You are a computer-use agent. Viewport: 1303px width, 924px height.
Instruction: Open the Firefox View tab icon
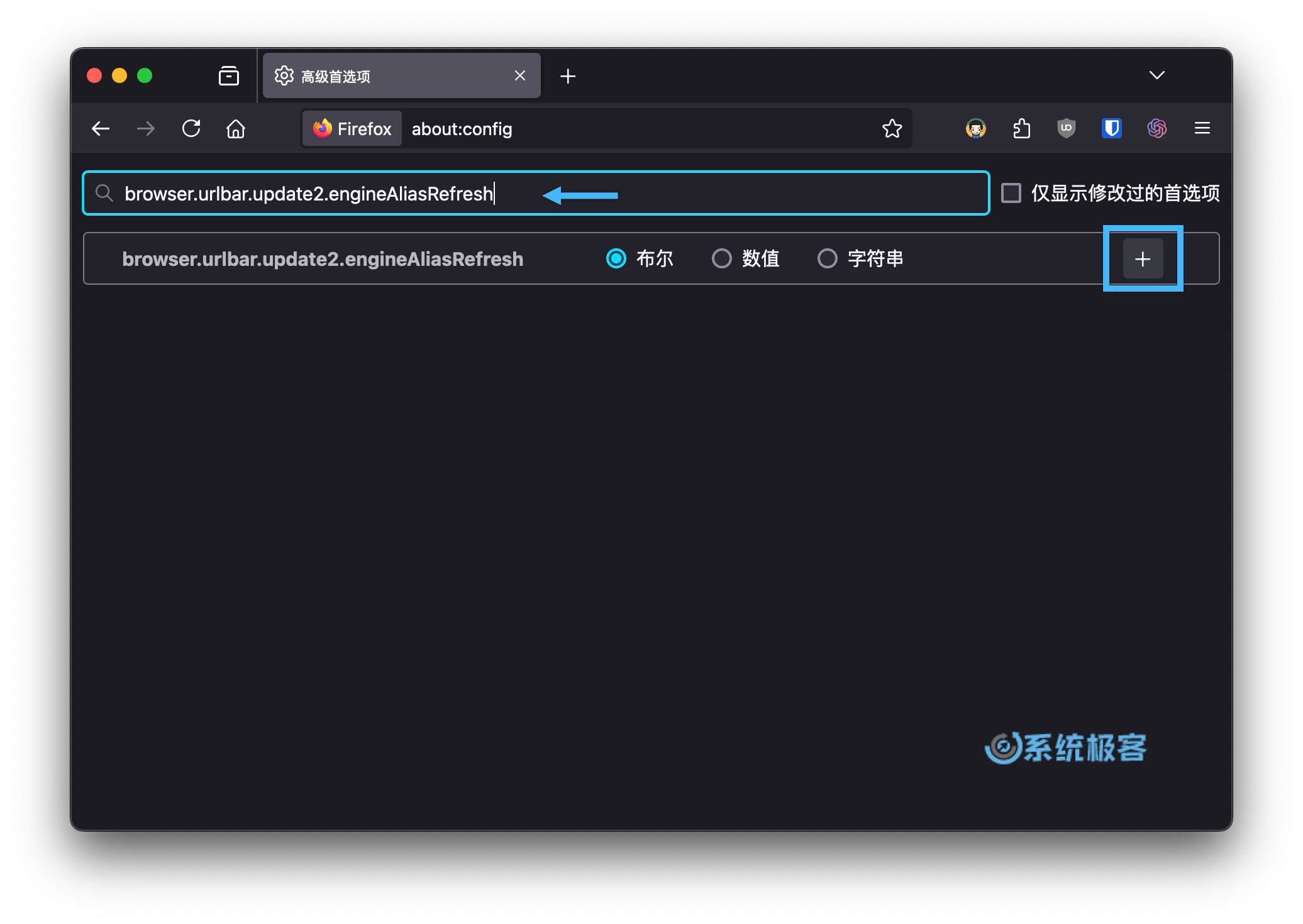(x=229, y=76)
